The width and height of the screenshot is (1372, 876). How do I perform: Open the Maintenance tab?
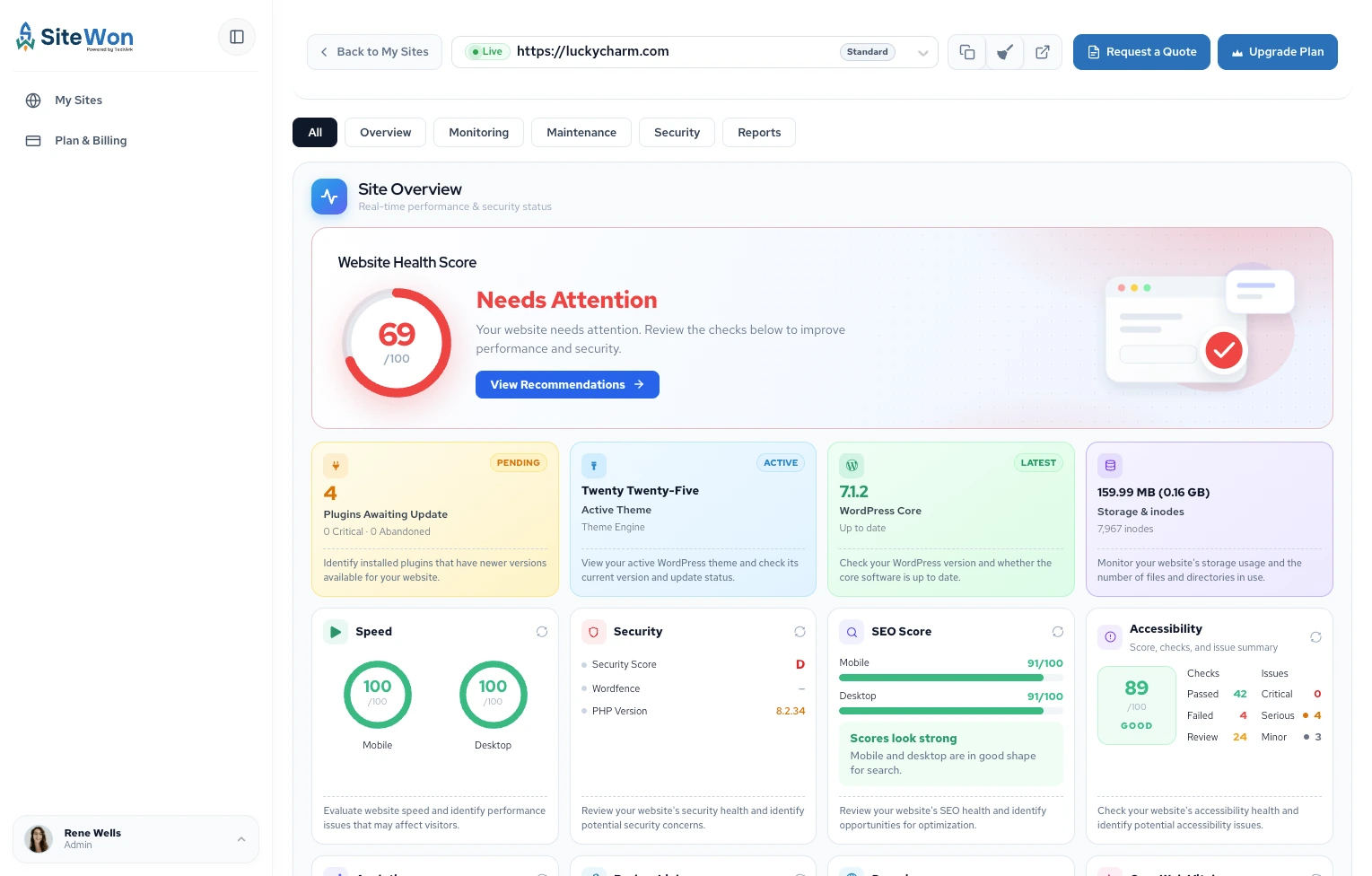(x=581, y=132)
